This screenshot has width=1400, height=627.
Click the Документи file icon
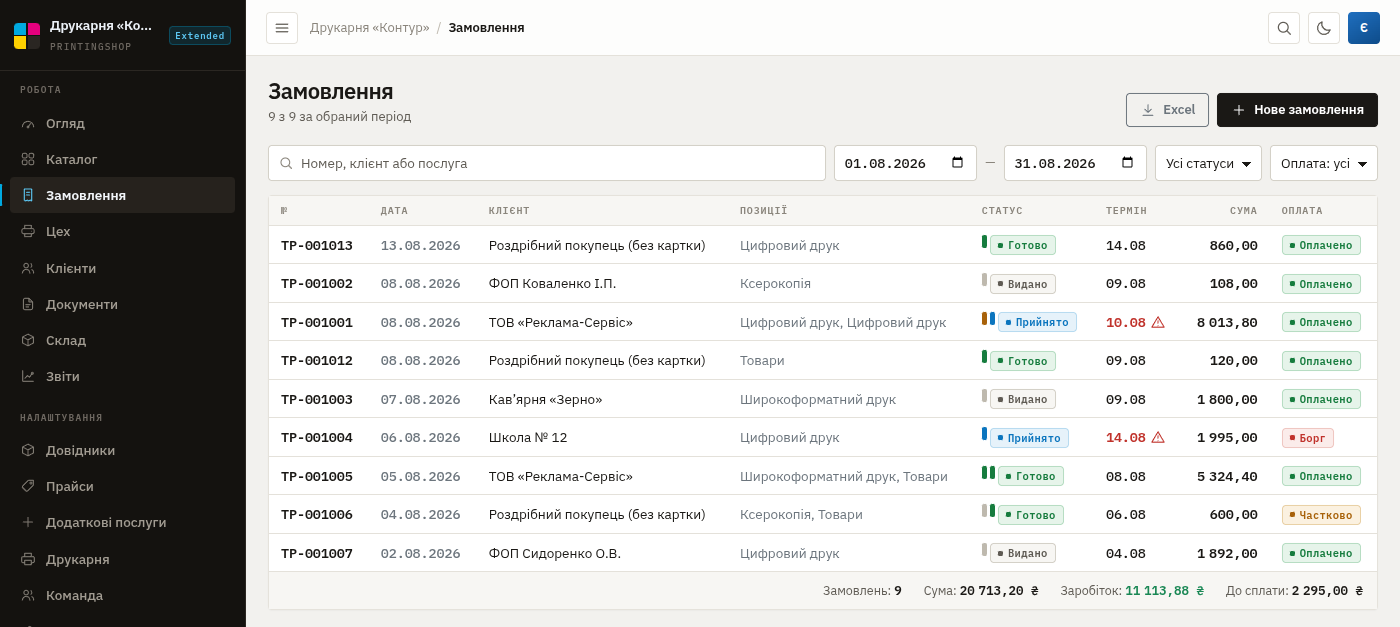click(28, 304)
